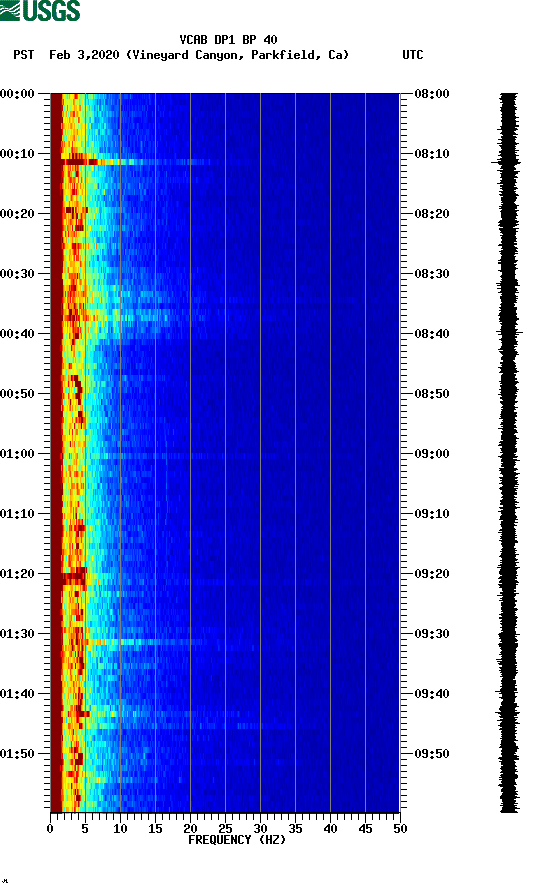
Task: Click the '01:50' PST time label
Action: coord(17,754)
